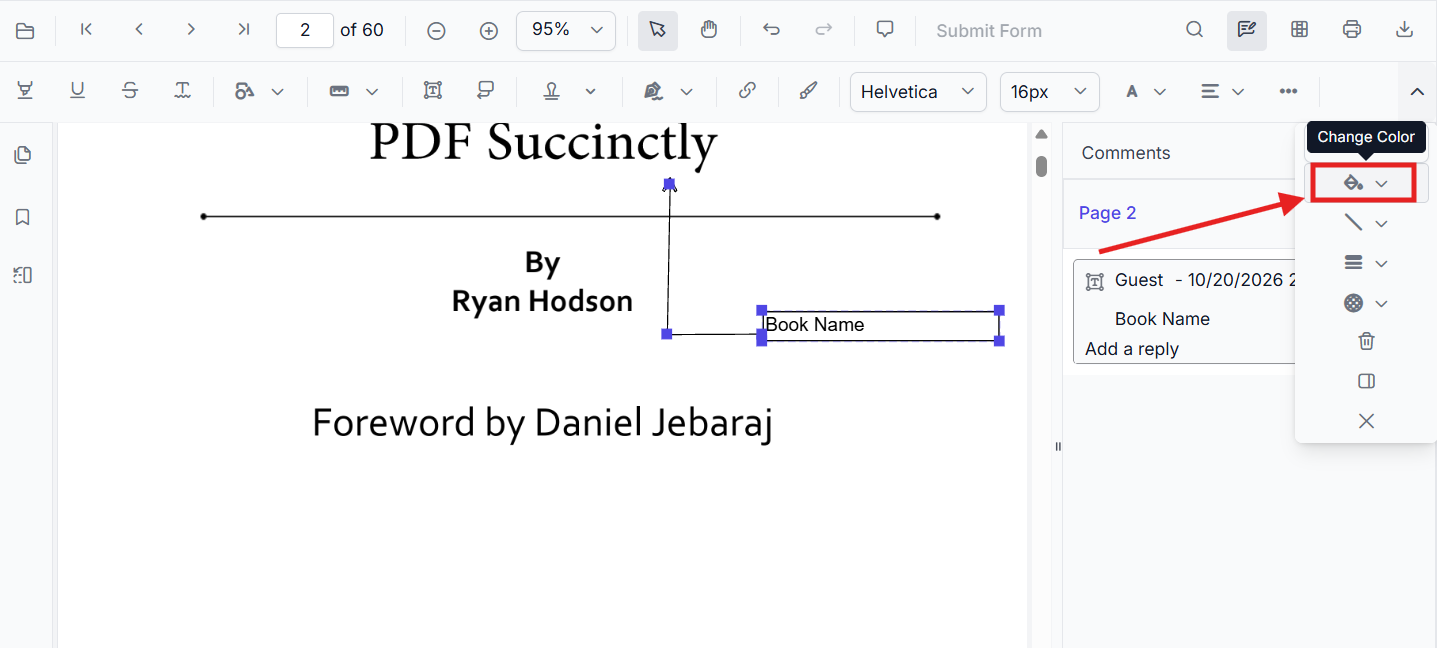Click the link annotation icon

[x=747, y=91]
